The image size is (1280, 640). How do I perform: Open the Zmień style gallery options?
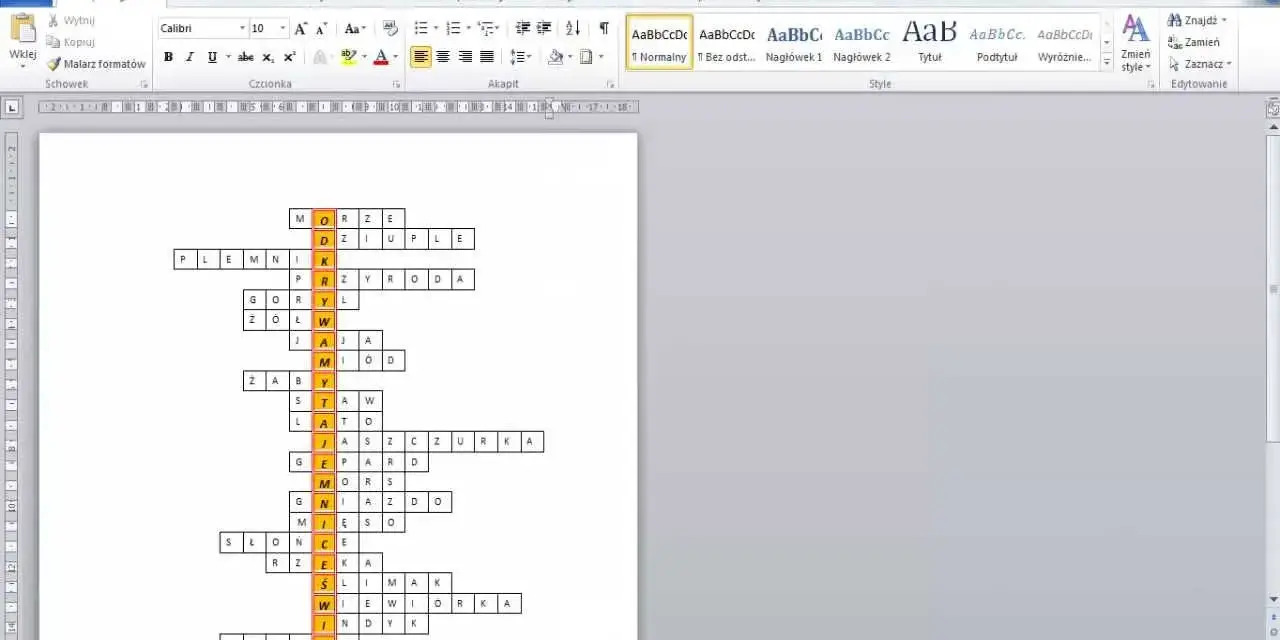[x=1135, y=44]
